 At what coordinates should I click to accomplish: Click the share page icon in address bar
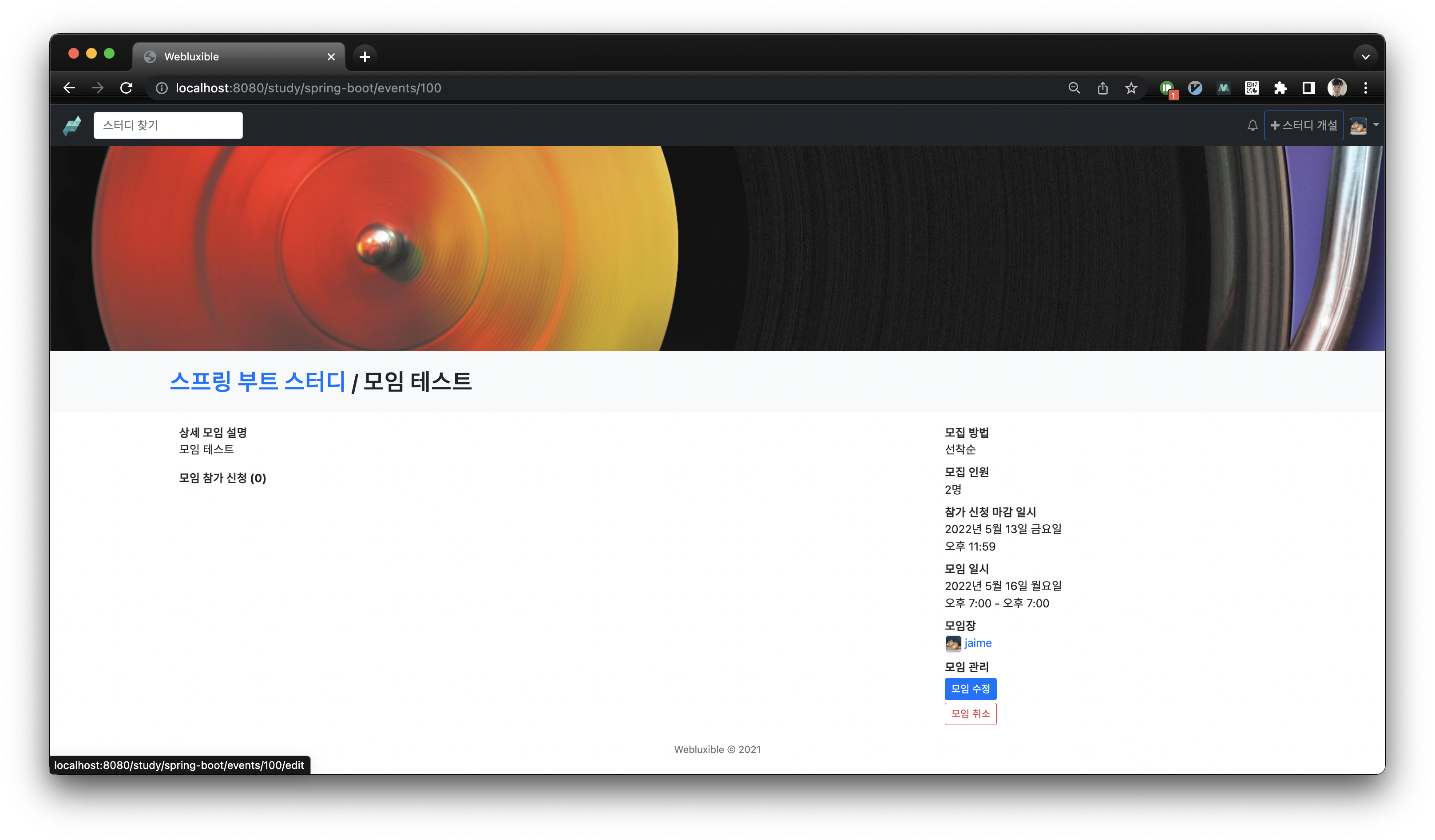click(x=1102, y=88)
